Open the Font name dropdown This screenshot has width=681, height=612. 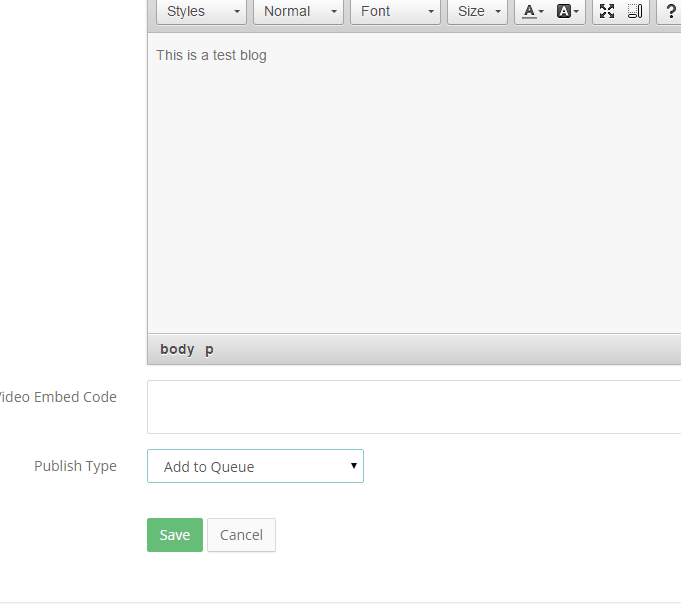[x=395, y=11]
